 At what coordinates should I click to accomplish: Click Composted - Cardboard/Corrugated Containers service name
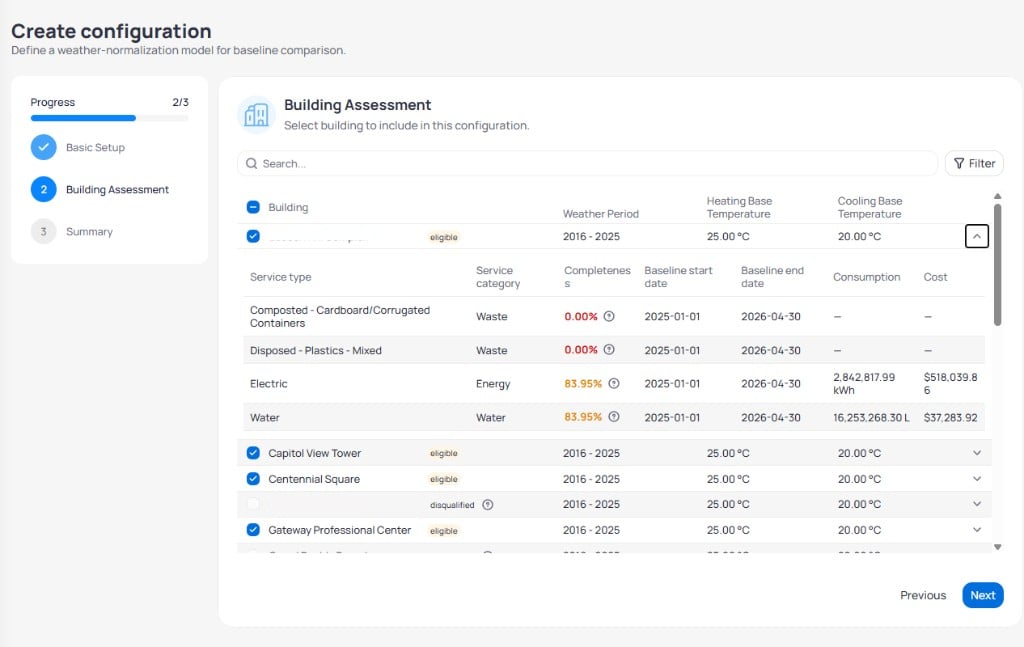coord(340,317)
